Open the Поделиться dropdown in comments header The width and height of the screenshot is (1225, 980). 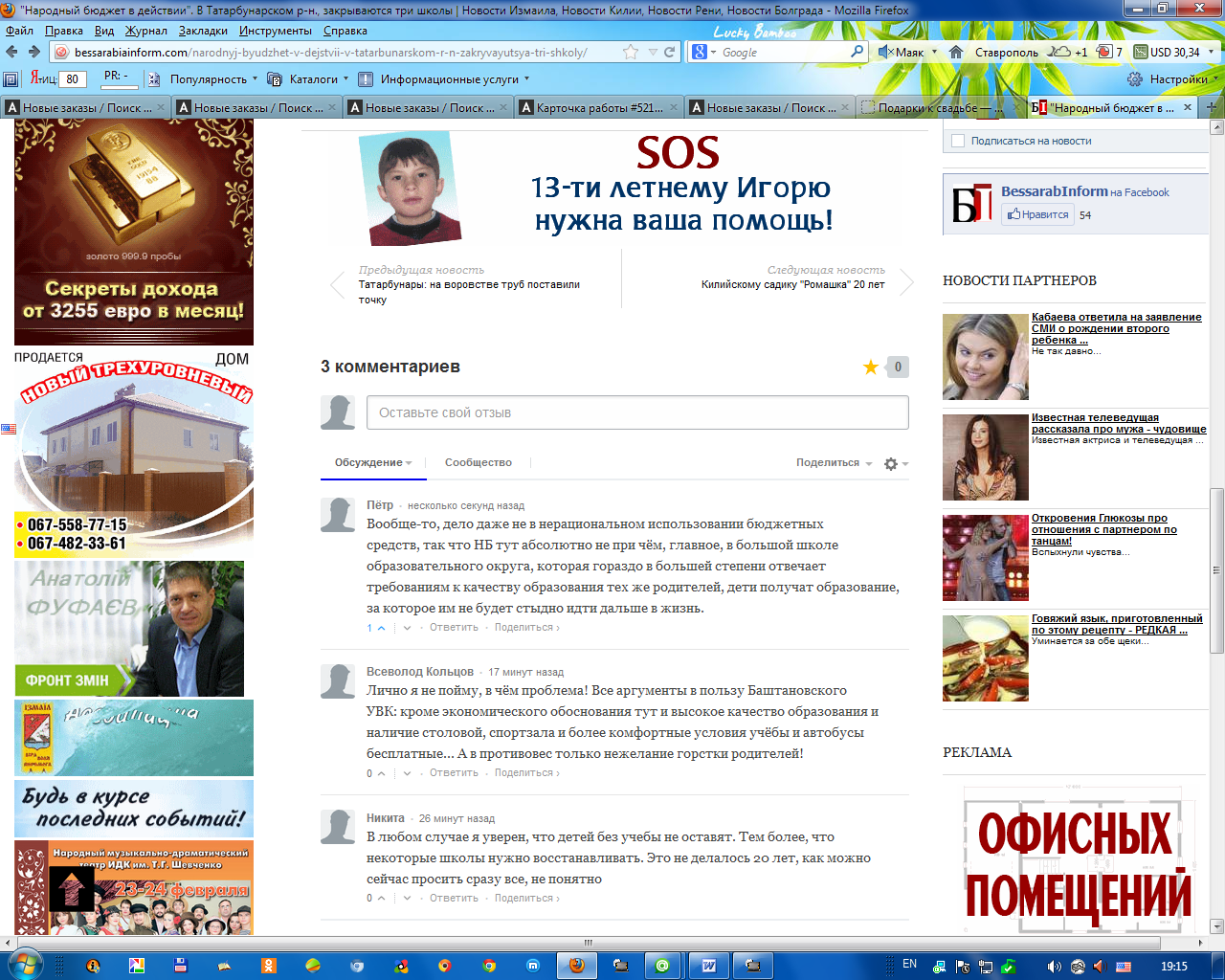(834, 462)
